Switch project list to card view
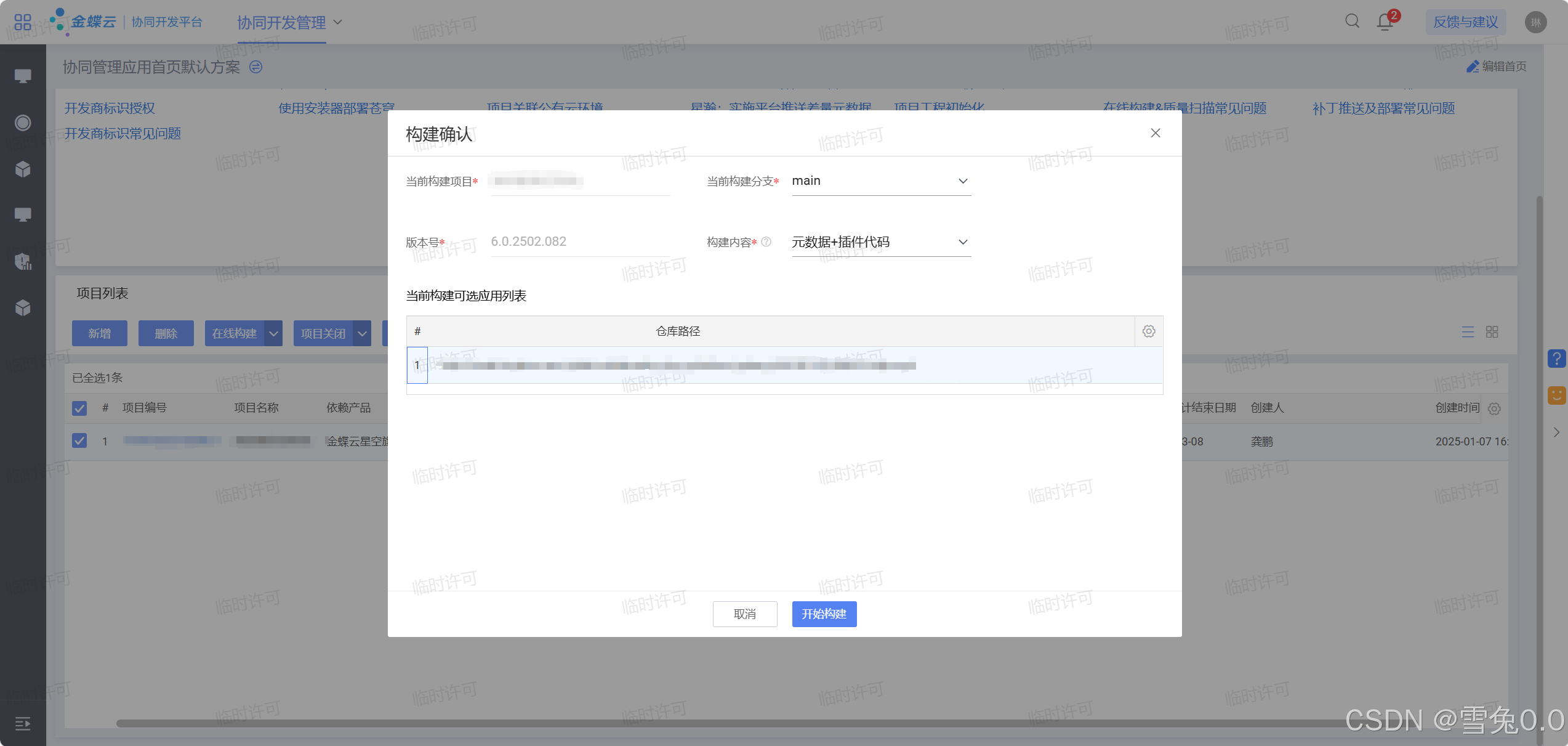This screenshot has height=746, width=1568. (1492, 332)
